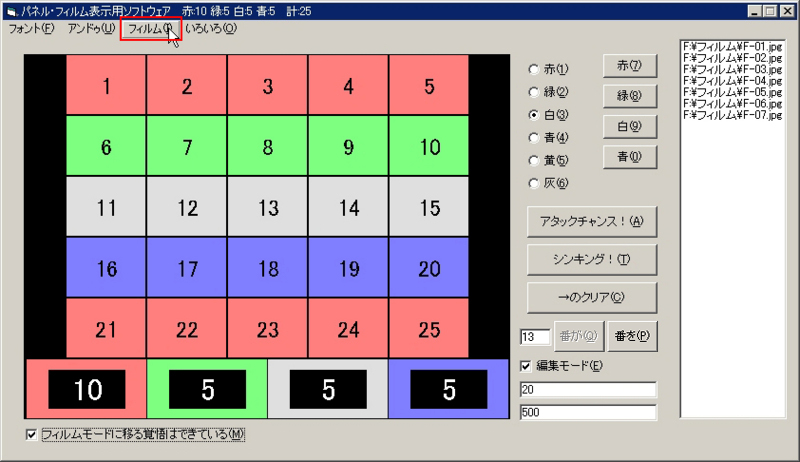Click red panel number 23
This screenshot has height=462, width=800.
click(268, 328)
